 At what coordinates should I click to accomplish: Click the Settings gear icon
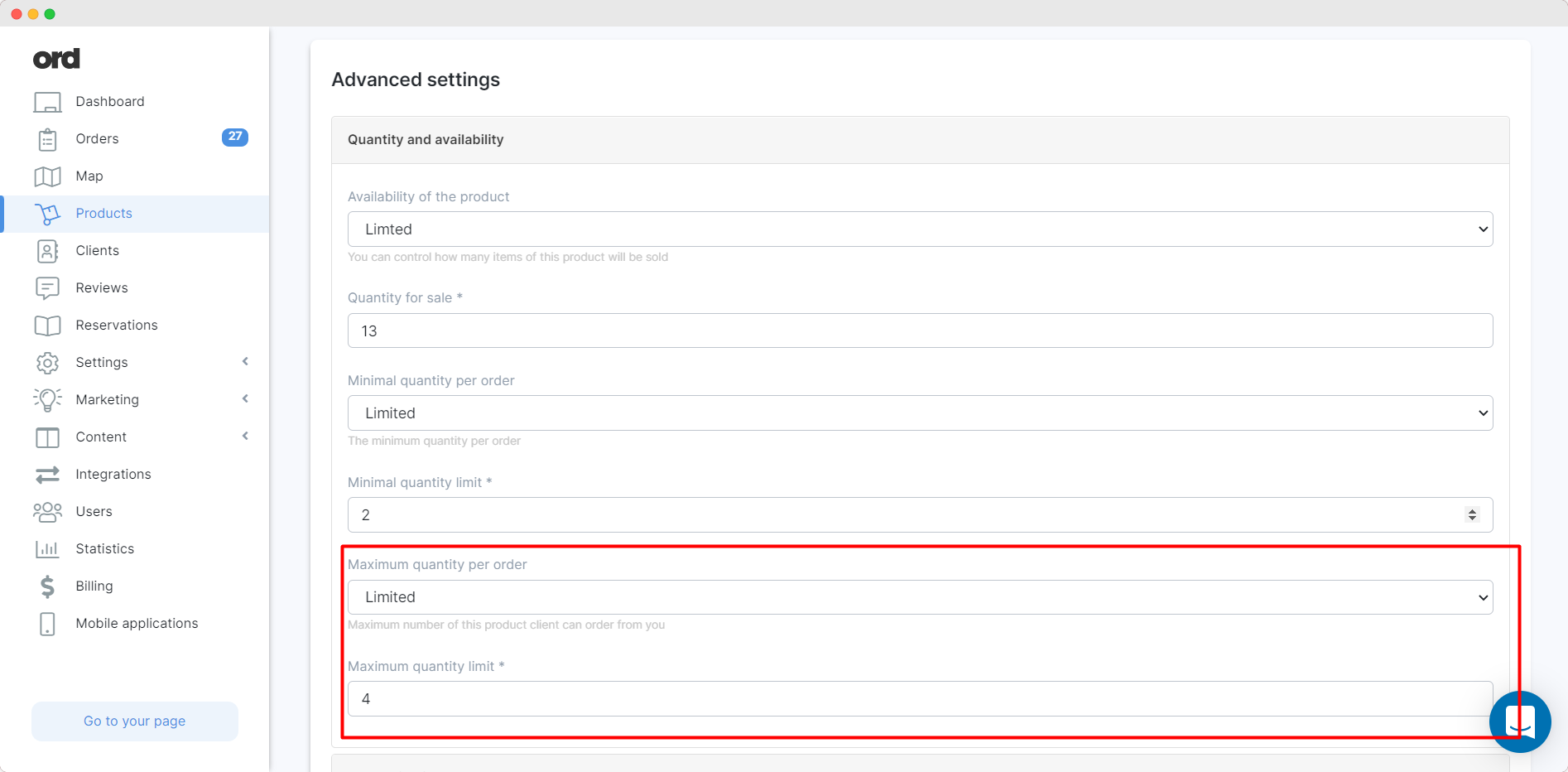[x=47, y=363]
